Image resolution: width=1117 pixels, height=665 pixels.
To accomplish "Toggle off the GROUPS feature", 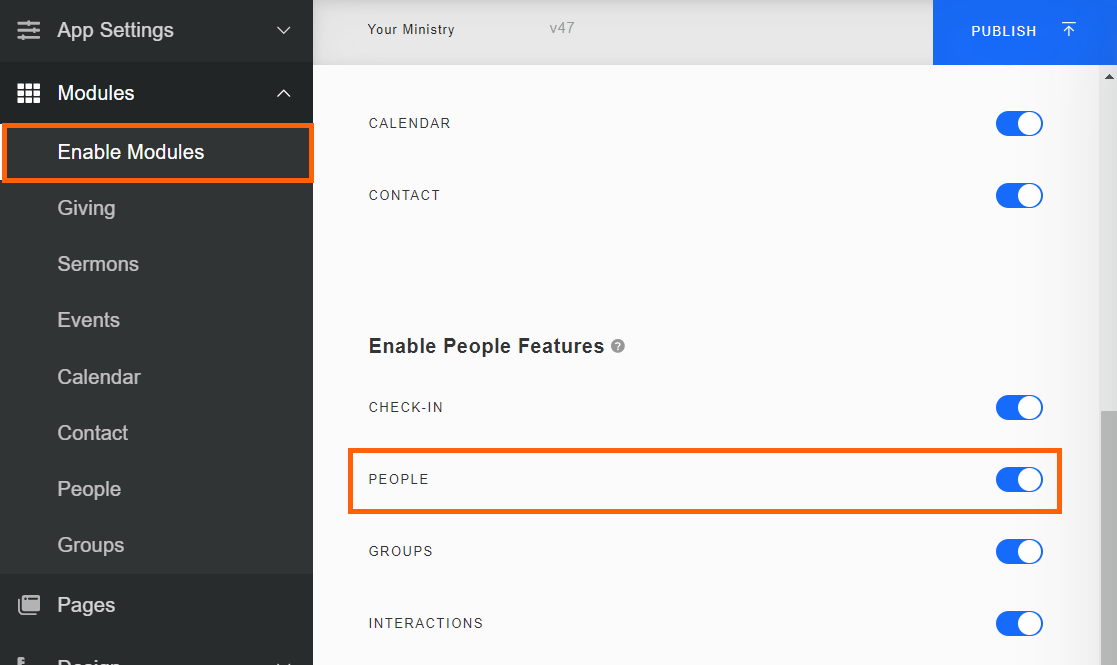I will tap(1019, 551).
